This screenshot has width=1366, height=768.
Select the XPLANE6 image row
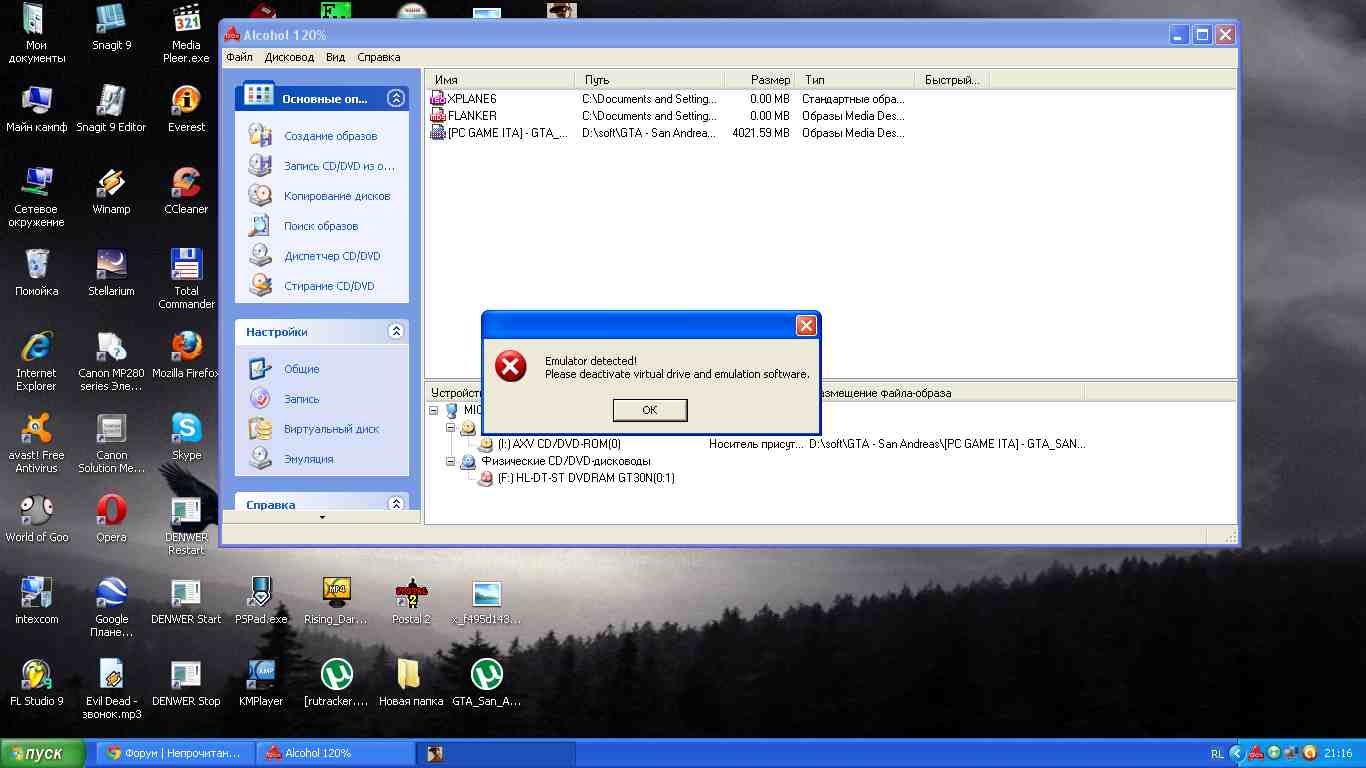670,99
